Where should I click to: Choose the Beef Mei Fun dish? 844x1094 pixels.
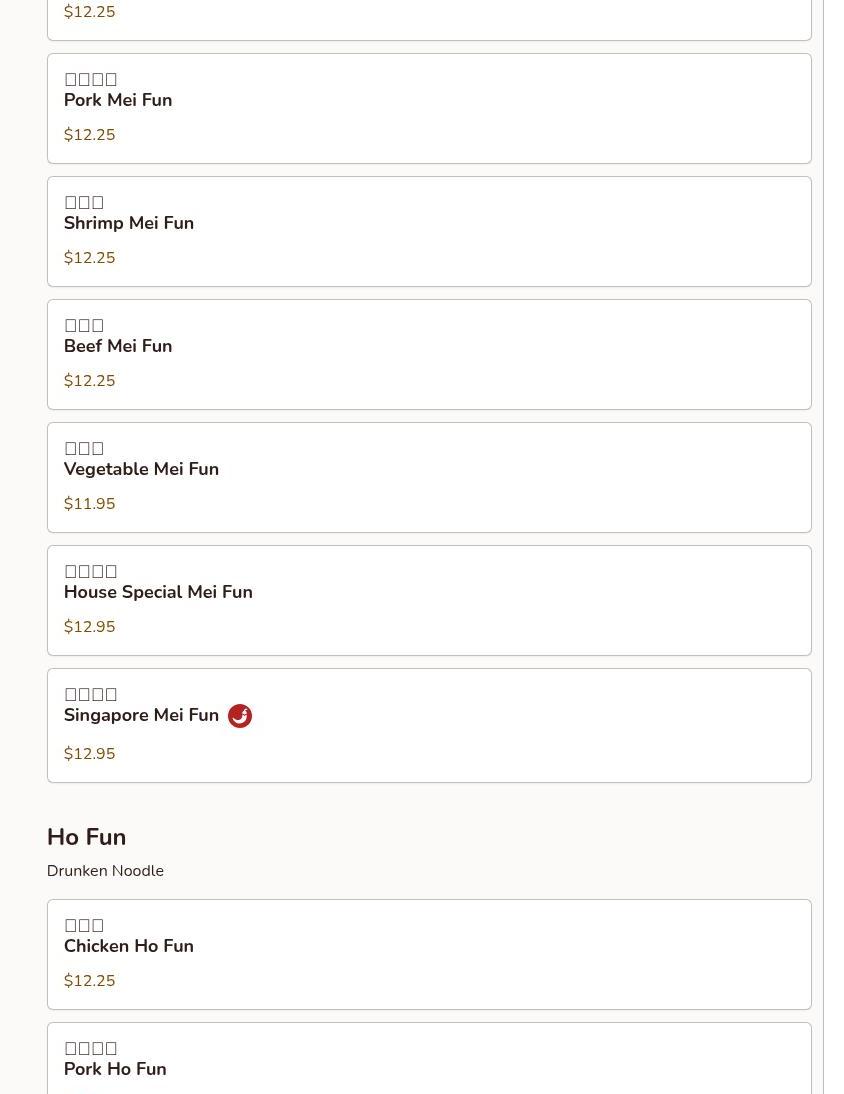pyautogui.click(x=118, y=346)
